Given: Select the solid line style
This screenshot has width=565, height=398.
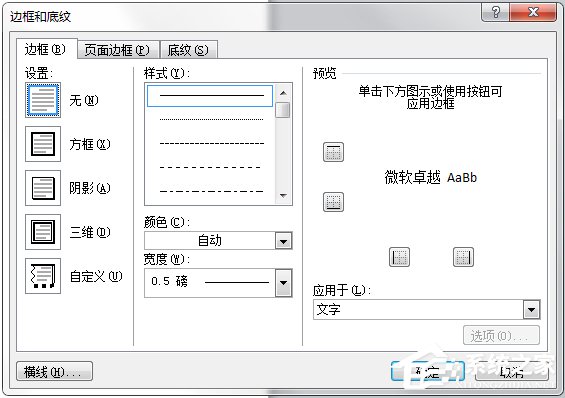Looking at the screenshot, I should point(210,96).
